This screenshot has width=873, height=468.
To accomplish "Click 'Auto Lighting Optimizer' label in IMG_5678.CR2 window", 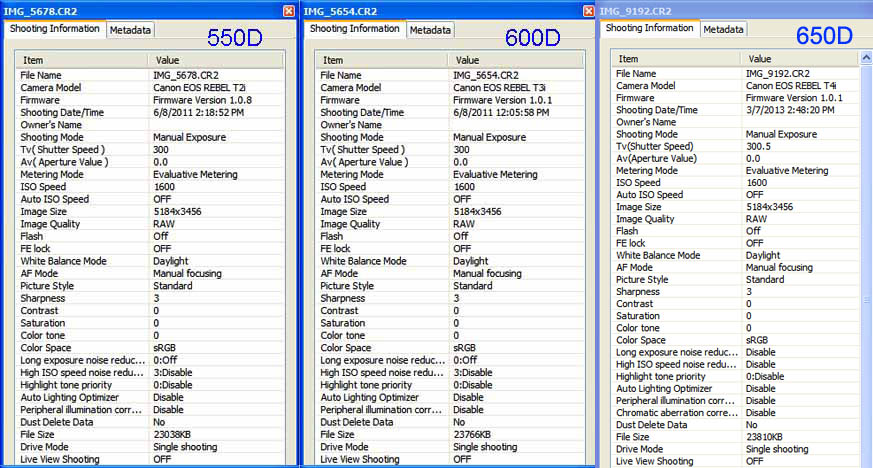I will tap(70, 397).
